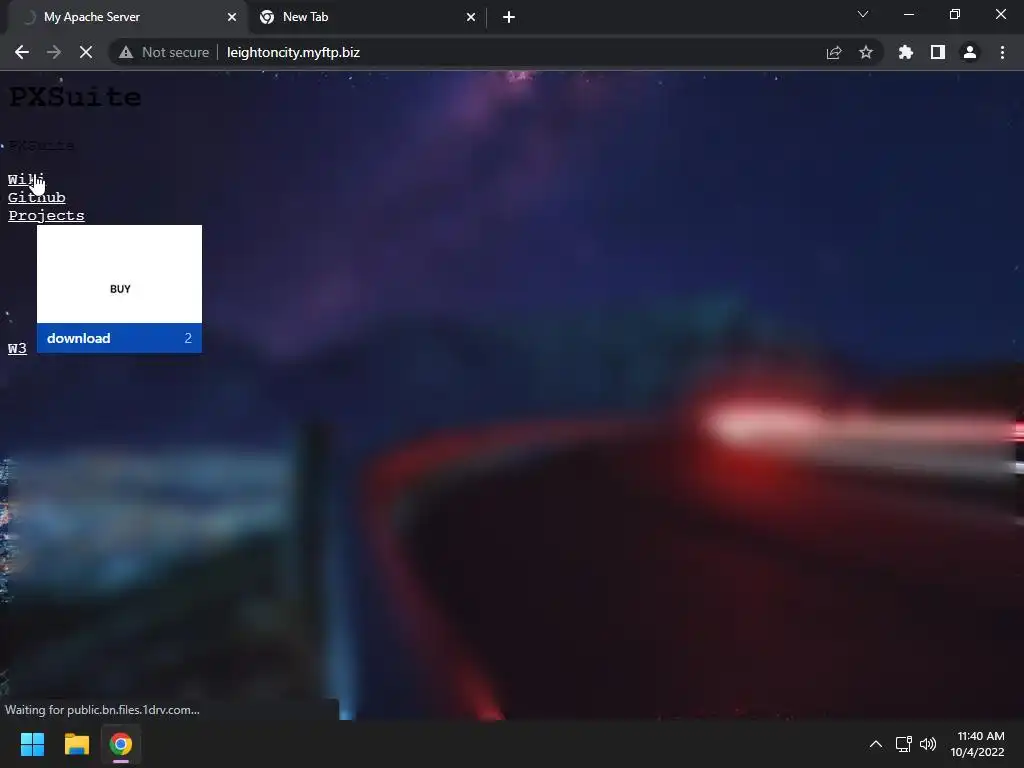The width and height of the screenshot is (1024, 768).
Task: Open the Chrome profile menu
Action: (x=970, y=52)
